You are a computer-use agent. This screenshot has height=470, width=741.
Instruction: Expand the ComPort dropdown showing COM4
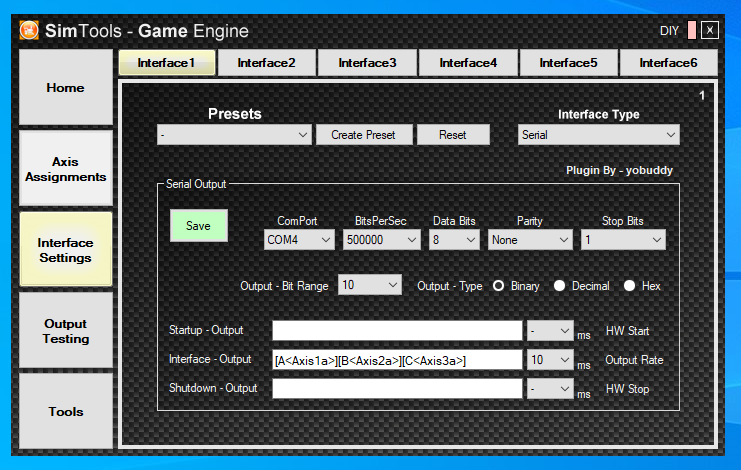click(299, 240)
